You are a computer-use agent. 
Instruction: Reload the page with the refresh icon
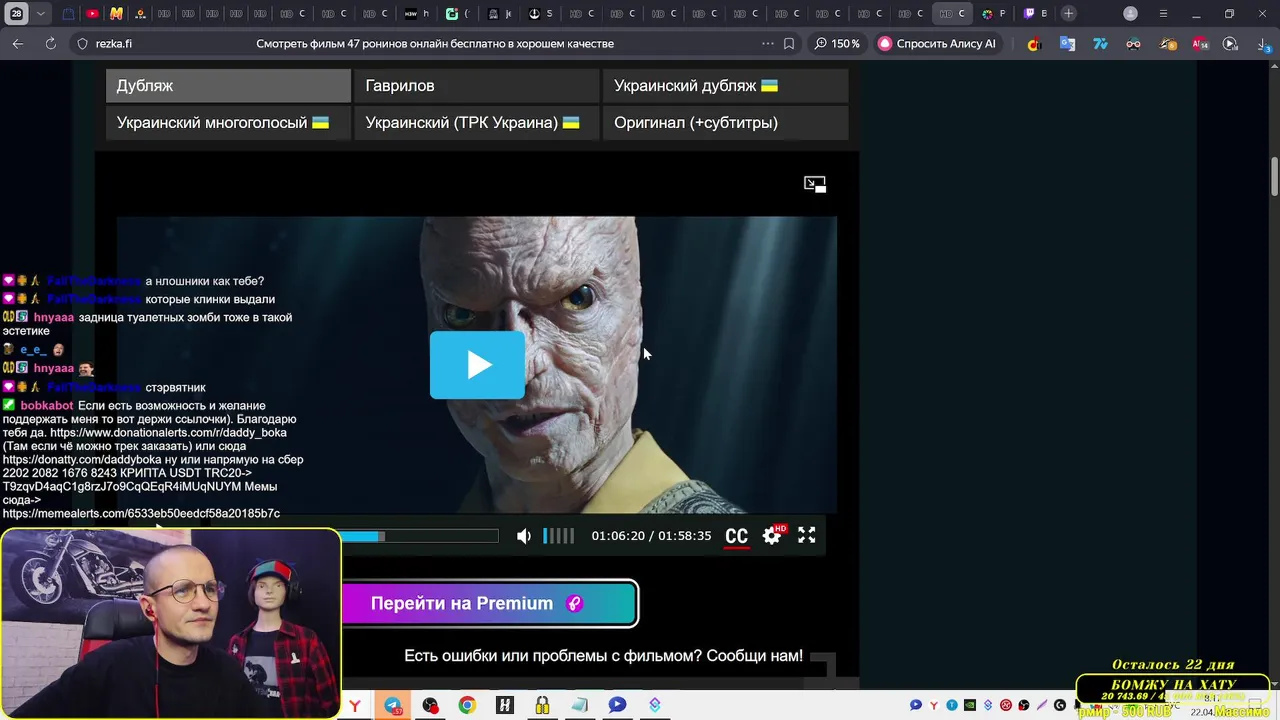(50, 44)
